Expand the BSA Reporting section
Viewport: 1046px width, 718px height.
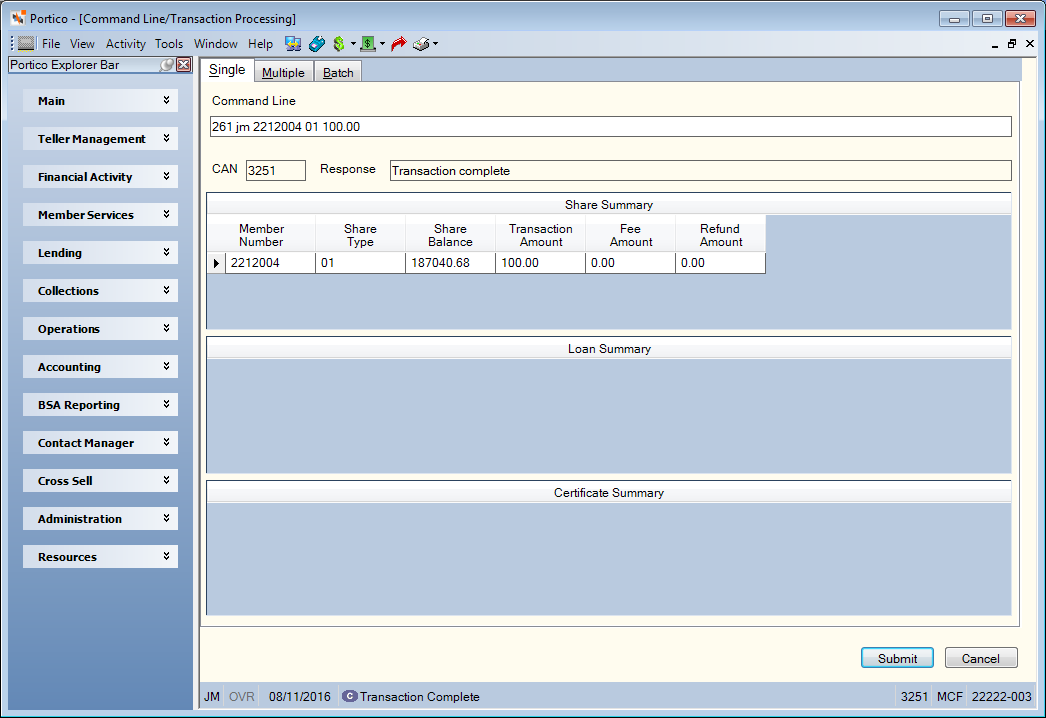coord(100,405)
